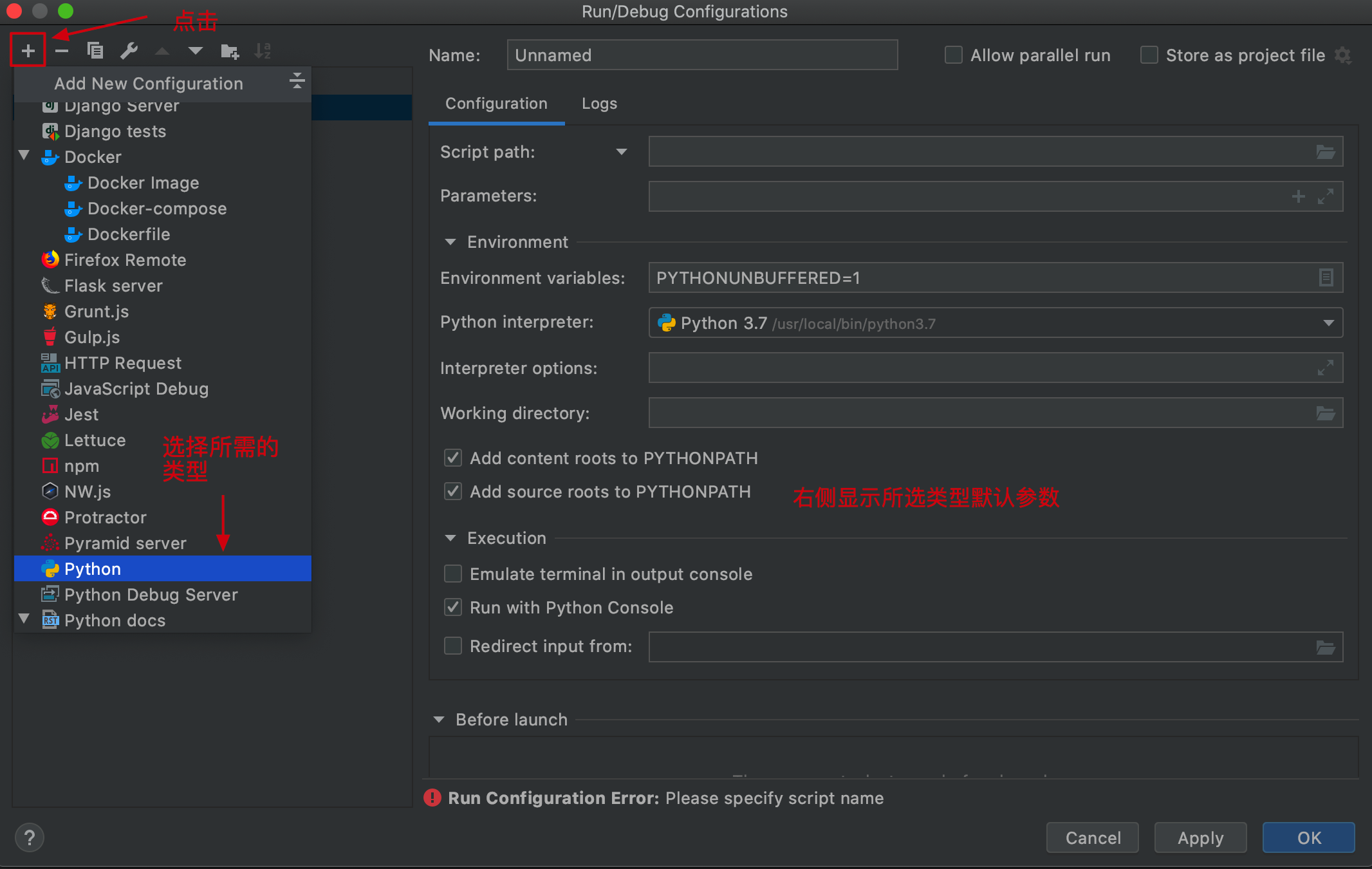Select NW.js configuration type
This screenshot has width=1372, height=869.
click(x=163, y=492)
